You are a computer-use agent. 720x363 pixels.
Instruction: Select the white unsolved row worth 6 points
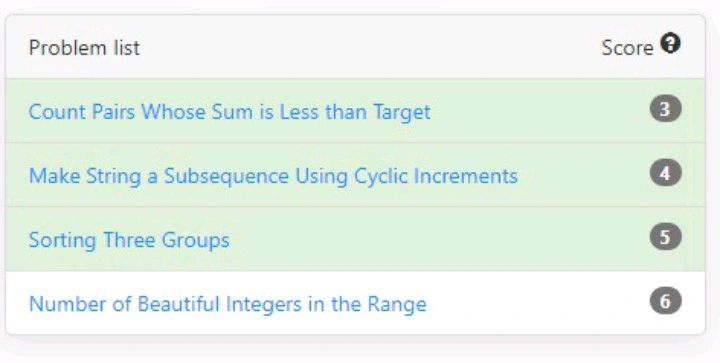pyautogui.click(x=355, y=302)
